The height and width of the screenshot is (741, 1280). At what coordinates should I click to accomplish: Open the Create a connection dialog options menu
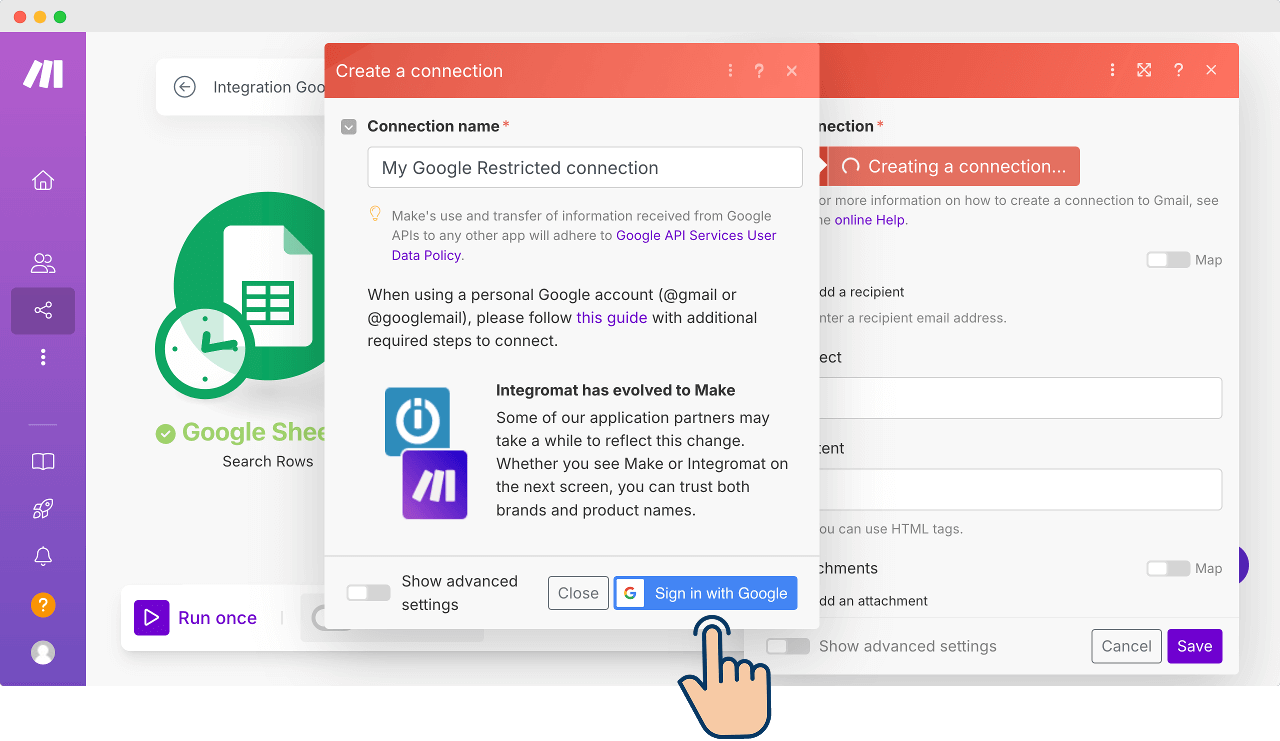[x=731, y=71]
